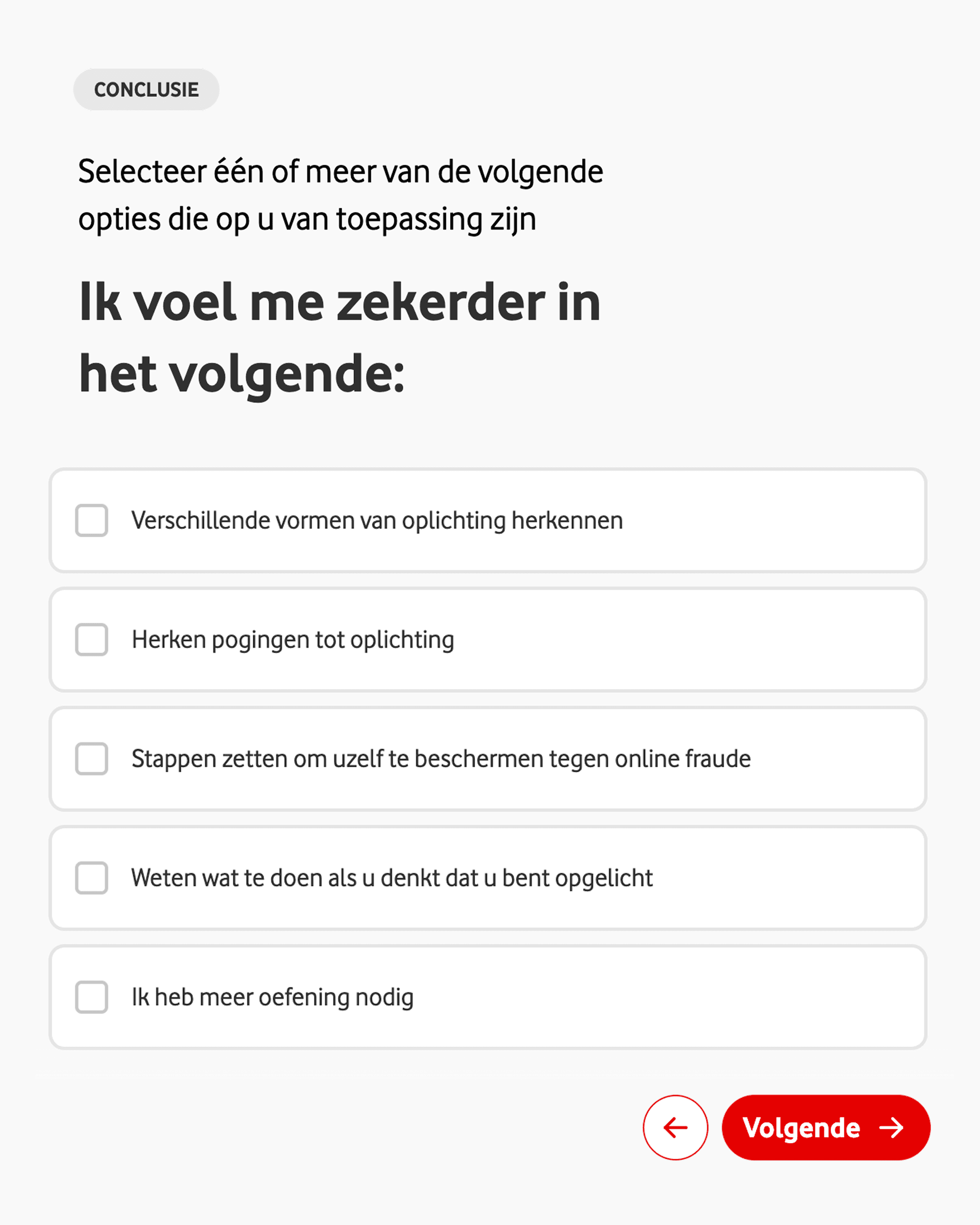This screenshot has height=1225, width=980.
Task: Click the 'het volgende:' heading line
Action: 241,374
